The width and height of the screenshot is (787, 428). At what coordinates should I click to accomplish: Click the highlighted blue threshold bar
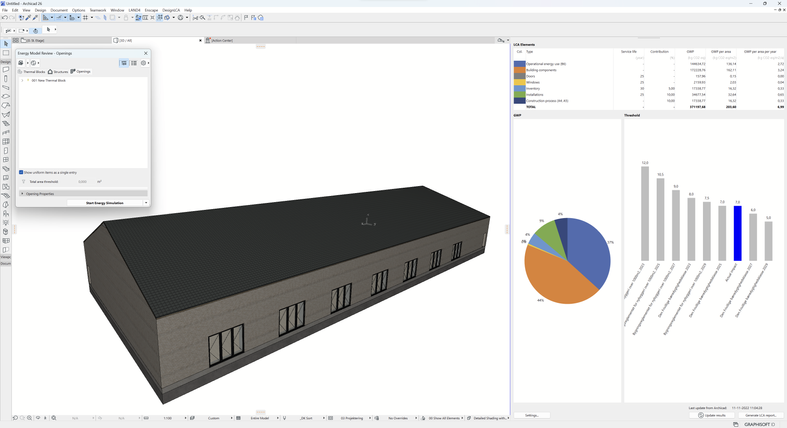pyautogui.click(x=738, y=234)
